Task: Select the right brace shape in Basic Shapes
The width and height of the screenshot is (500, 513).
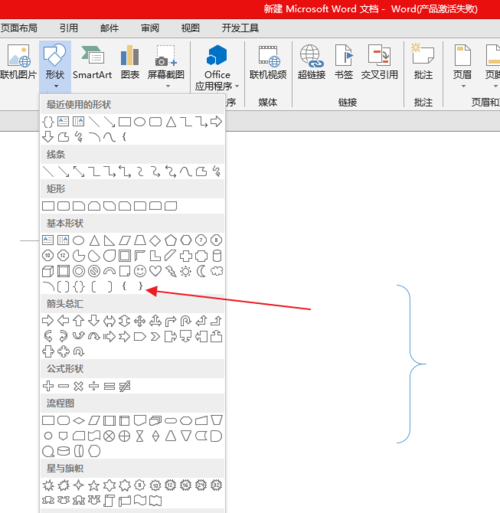Action: (x=140, y=286)
